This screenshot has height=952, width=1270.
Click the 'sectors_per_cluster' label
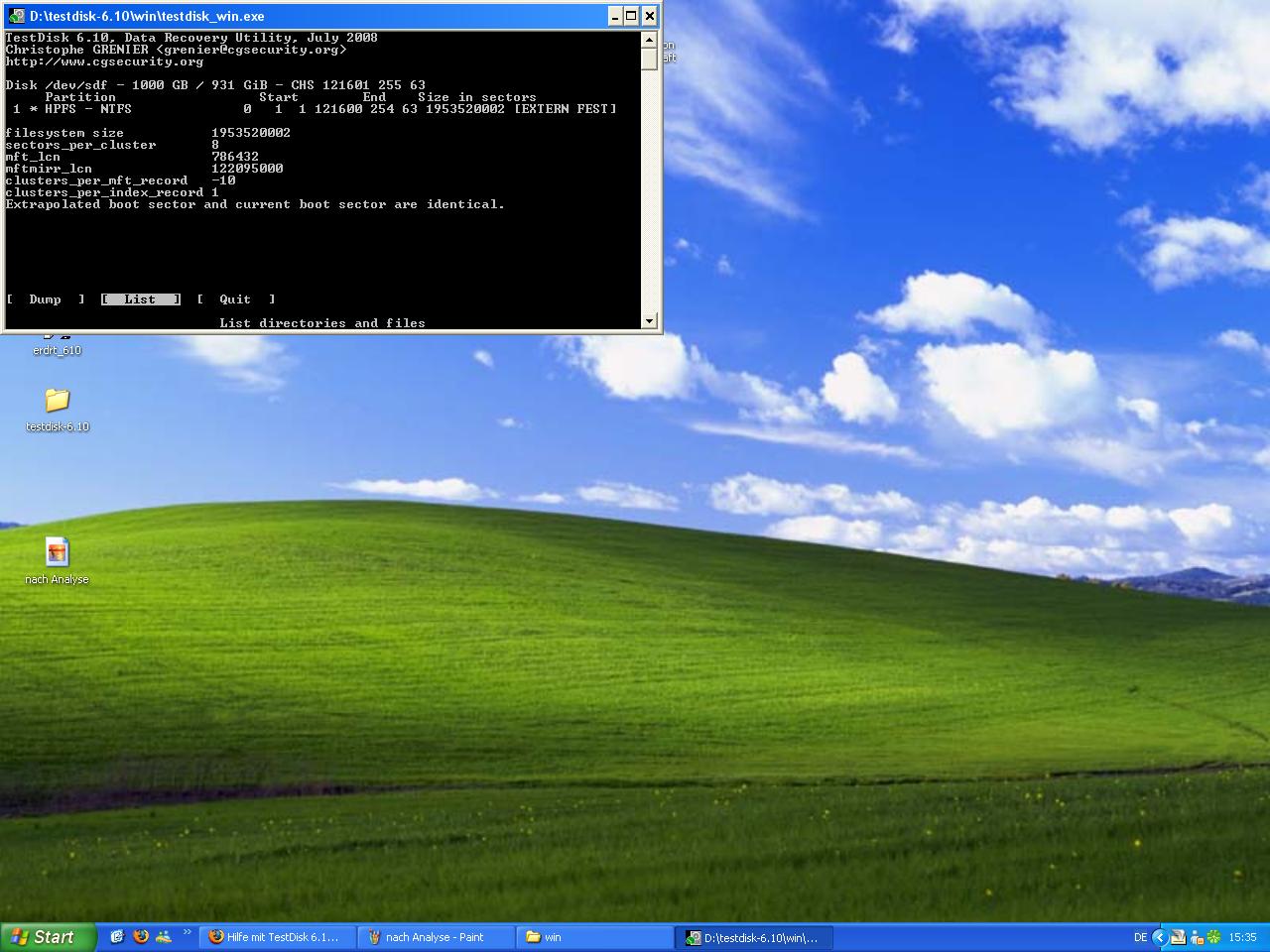coord(80,145)
